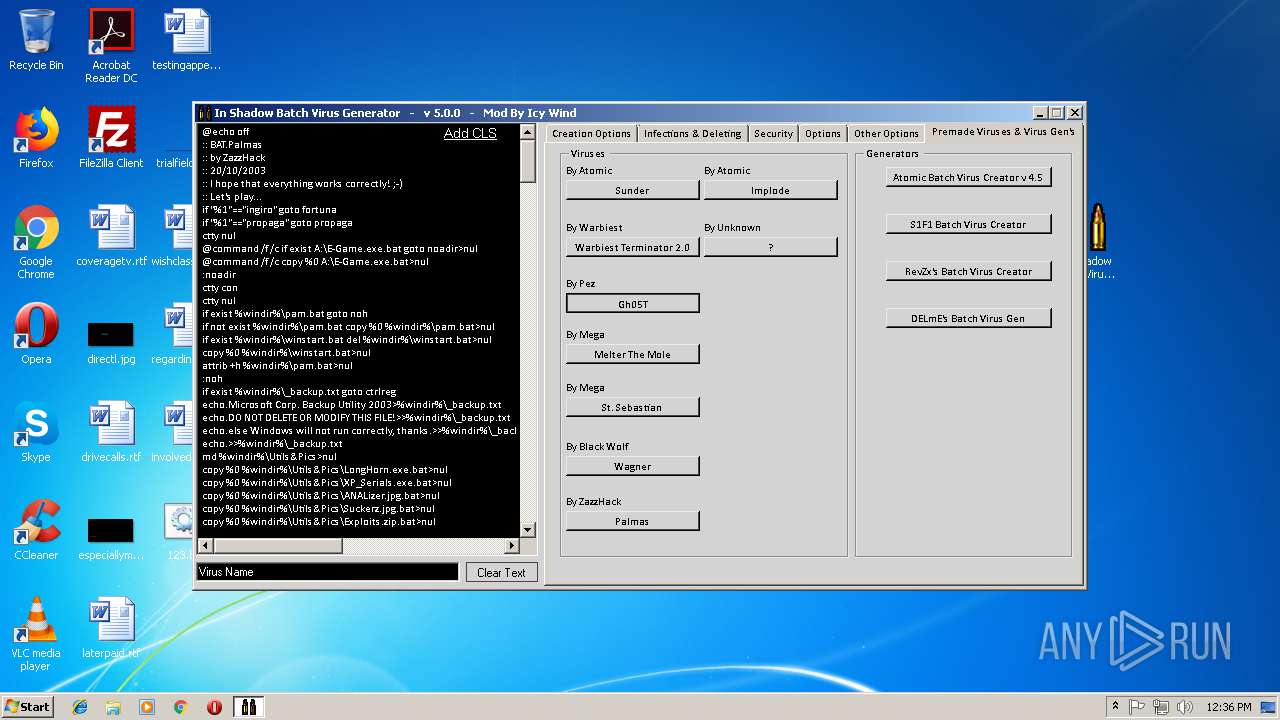Click horizontal scrollbar left arrow in code pane
This screenshot has width=1280, height=720.
pyautogui.click(x=205, y=546)
